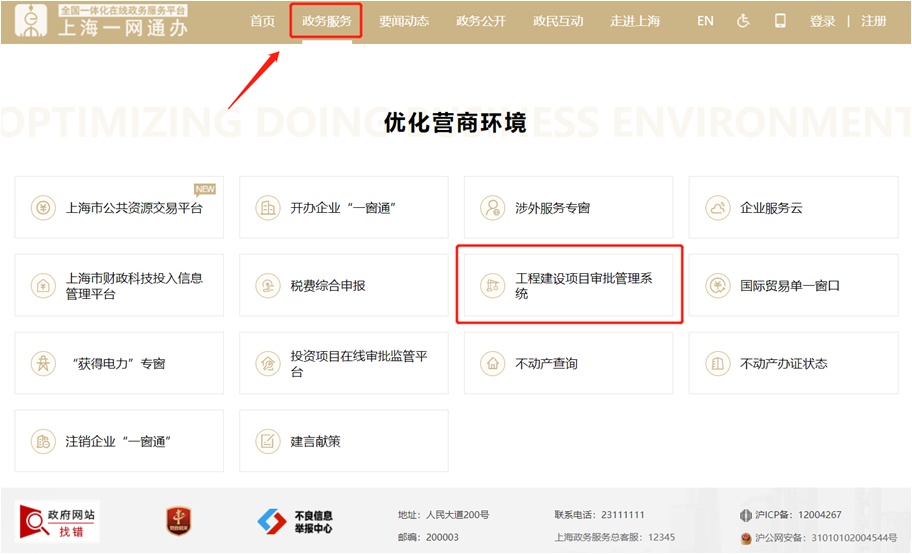This screenshot has width=912, height=554.
Task: Click the 注册 register link
Action: (x=873, y=21)
